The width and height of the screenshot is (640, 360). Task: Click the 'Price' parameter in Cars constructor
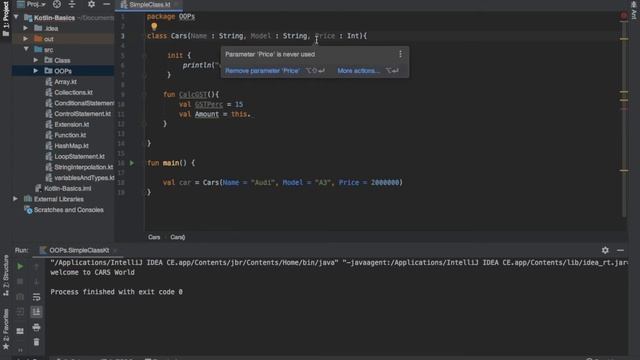point(325,36)
